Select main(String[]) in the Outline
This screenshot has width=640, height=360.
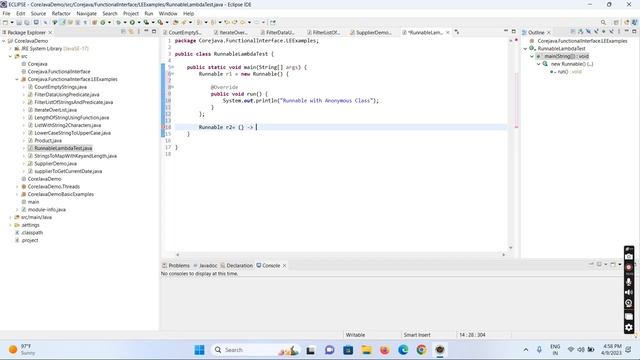tap(566, 56)
